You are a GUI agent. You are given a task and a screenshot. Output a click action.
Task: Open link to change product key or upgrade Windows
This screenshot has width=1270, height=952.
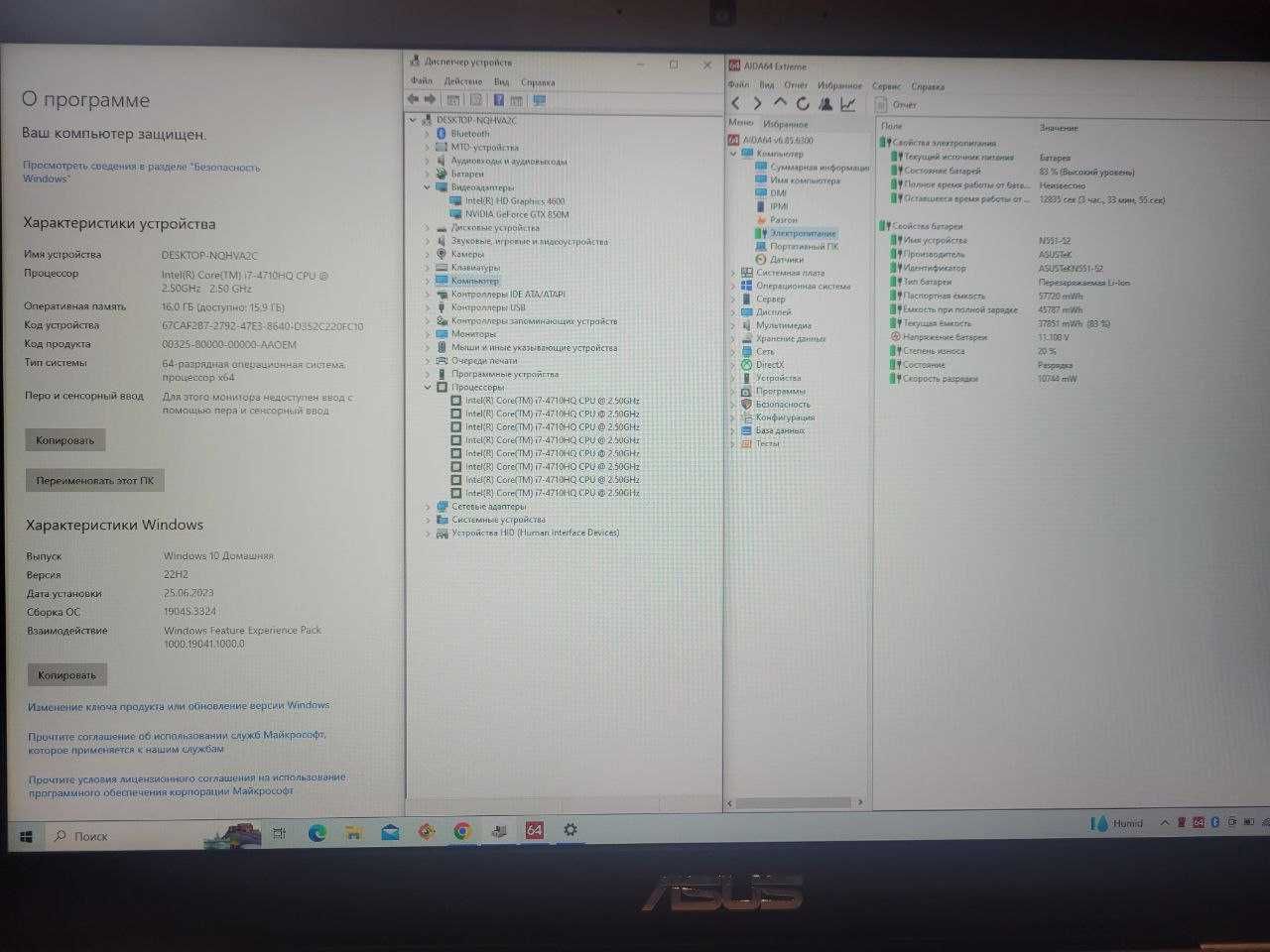click(179, 706)
